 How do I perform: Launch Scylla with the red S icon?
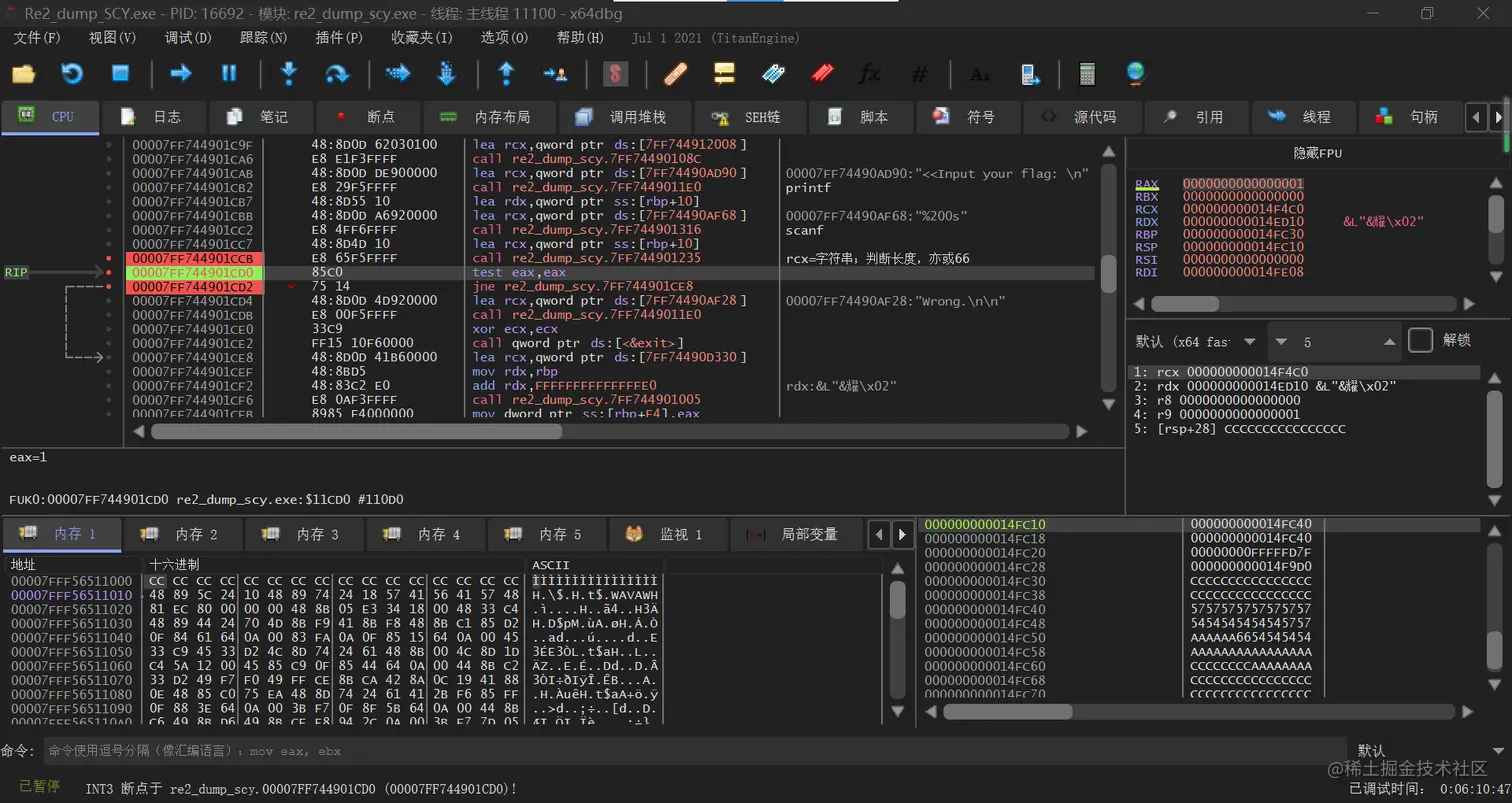[x=615, y=74]
